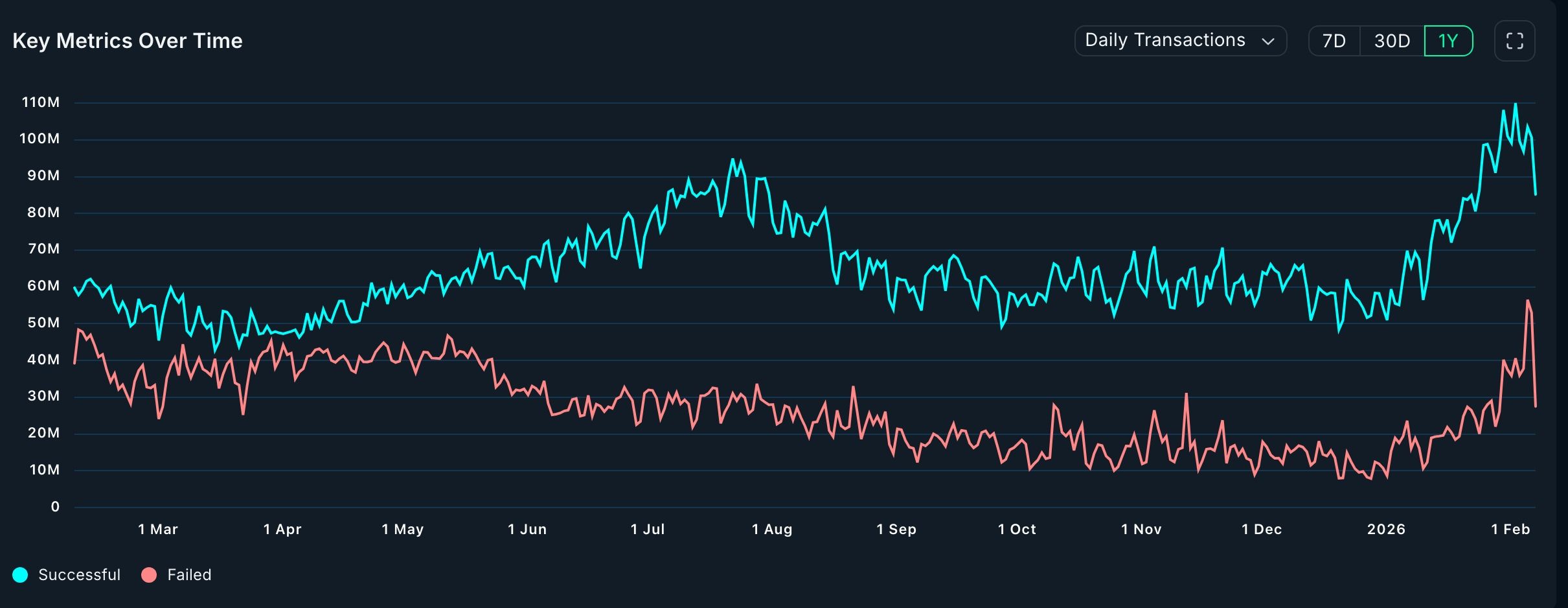Click the Successful legend label
This screenshot has width=1568, height=608.
[x=79, y=574]
